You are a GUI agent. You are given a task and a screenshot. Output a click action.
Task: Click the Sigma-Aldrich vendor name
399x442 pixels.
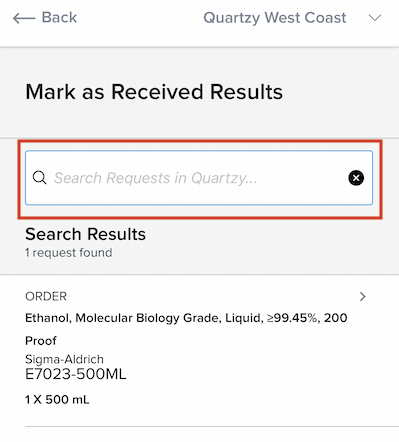tap(64, 359)
